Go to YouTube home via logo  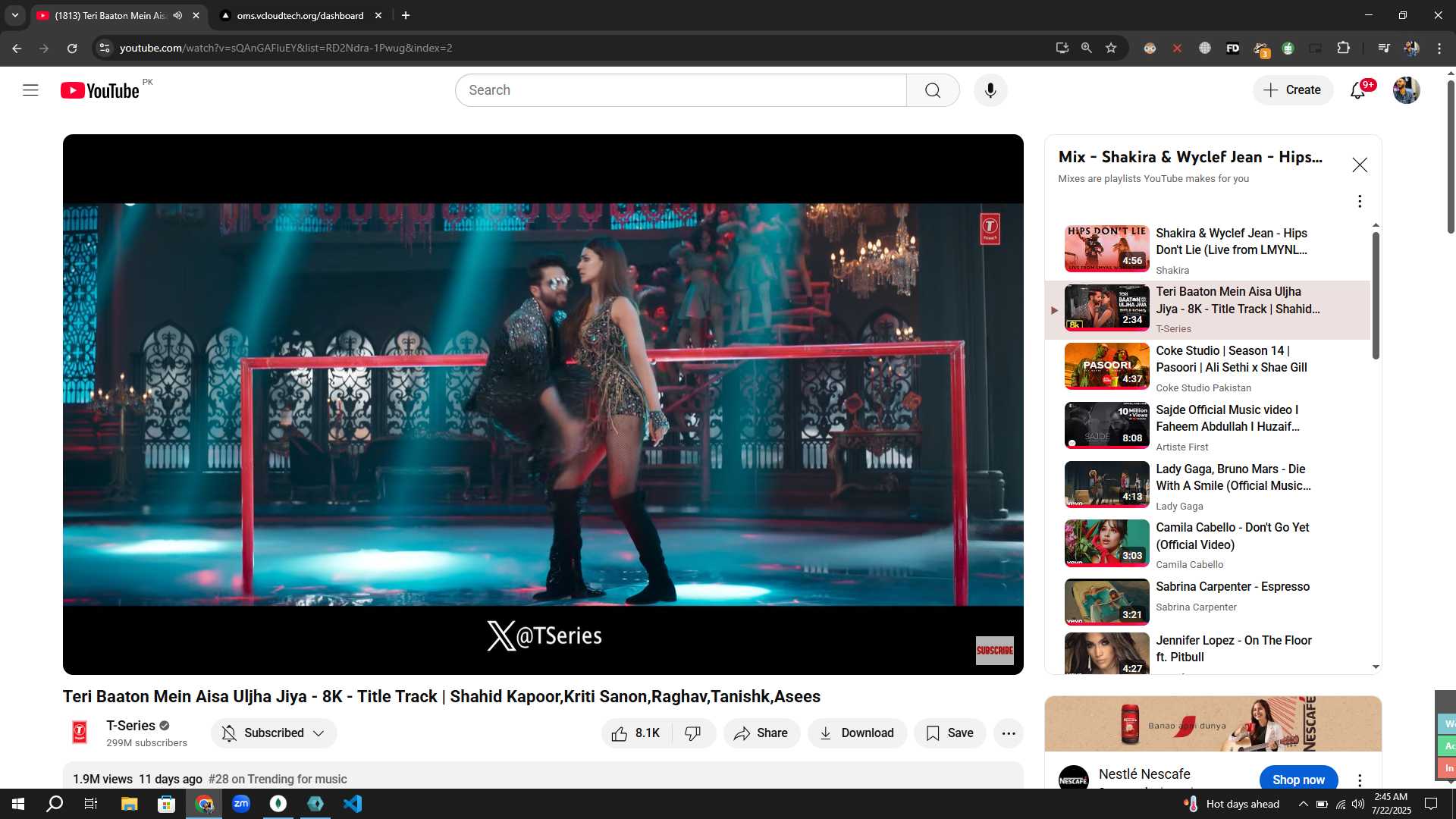100,90
